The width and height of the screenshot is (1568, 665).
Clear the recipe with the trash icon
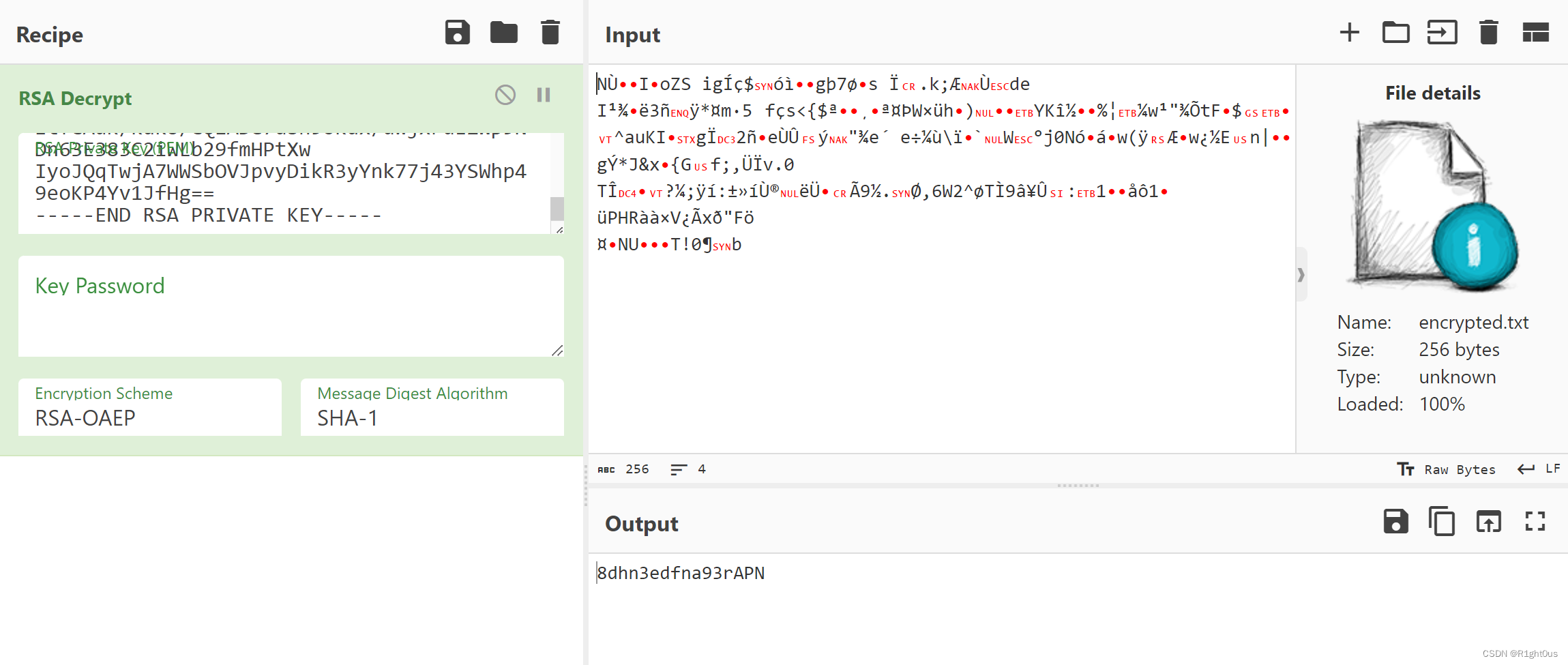550,33
